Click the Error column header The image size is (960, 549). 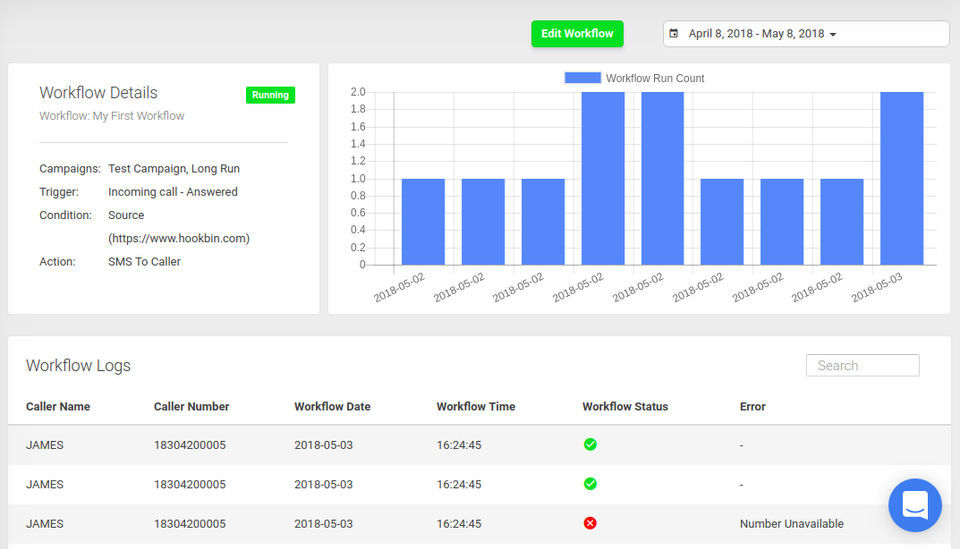click(752, 406)
